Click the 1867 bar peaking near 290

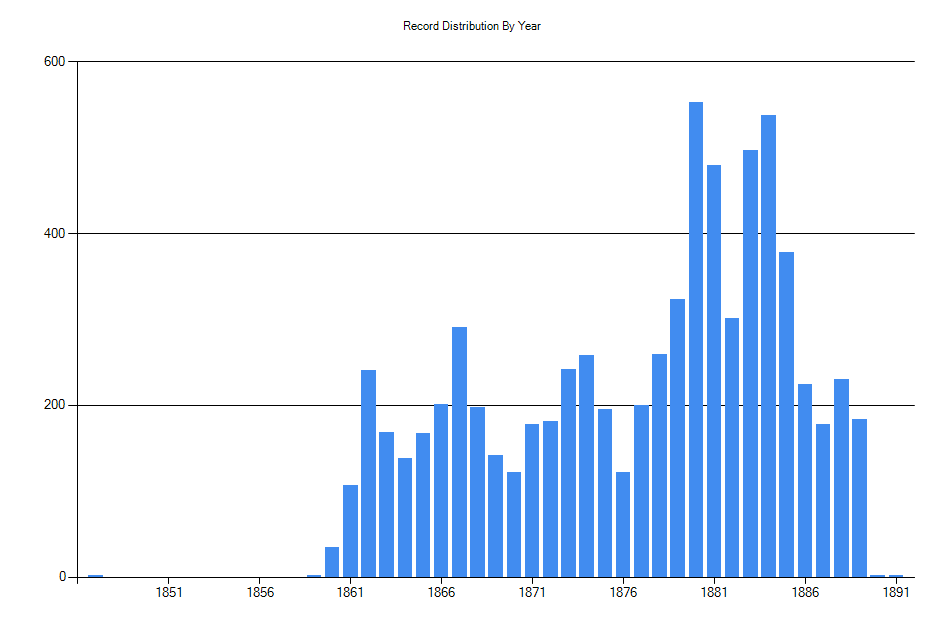pyautogui.click(x=459, y=452)
